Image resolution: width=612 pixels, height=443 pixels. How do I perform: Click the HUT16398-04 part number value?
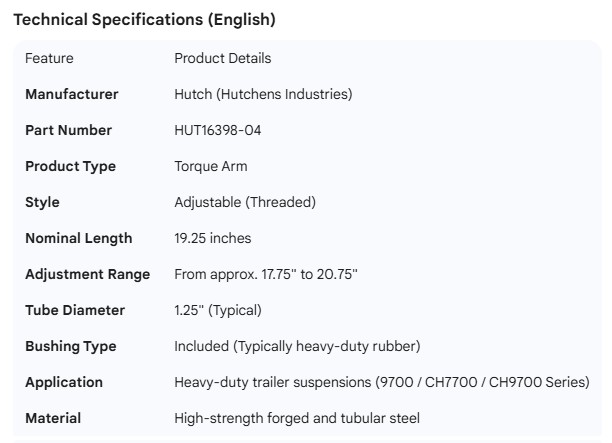pos(218,130)
